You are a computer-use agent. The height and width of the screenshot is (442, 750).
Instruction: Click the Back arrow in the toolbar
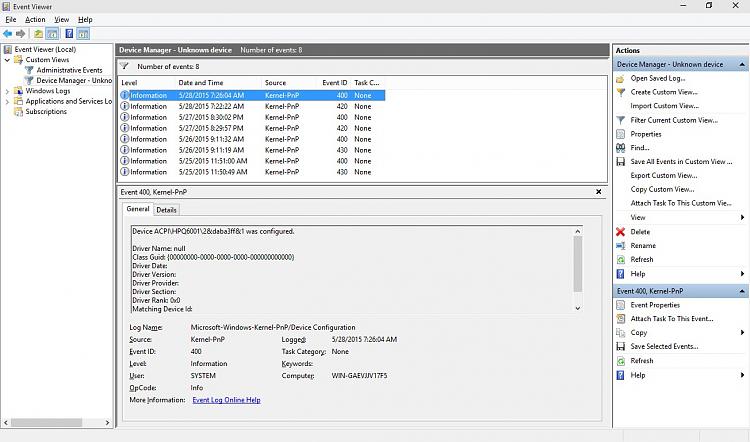pyautogui.click(x=8, y=33)
